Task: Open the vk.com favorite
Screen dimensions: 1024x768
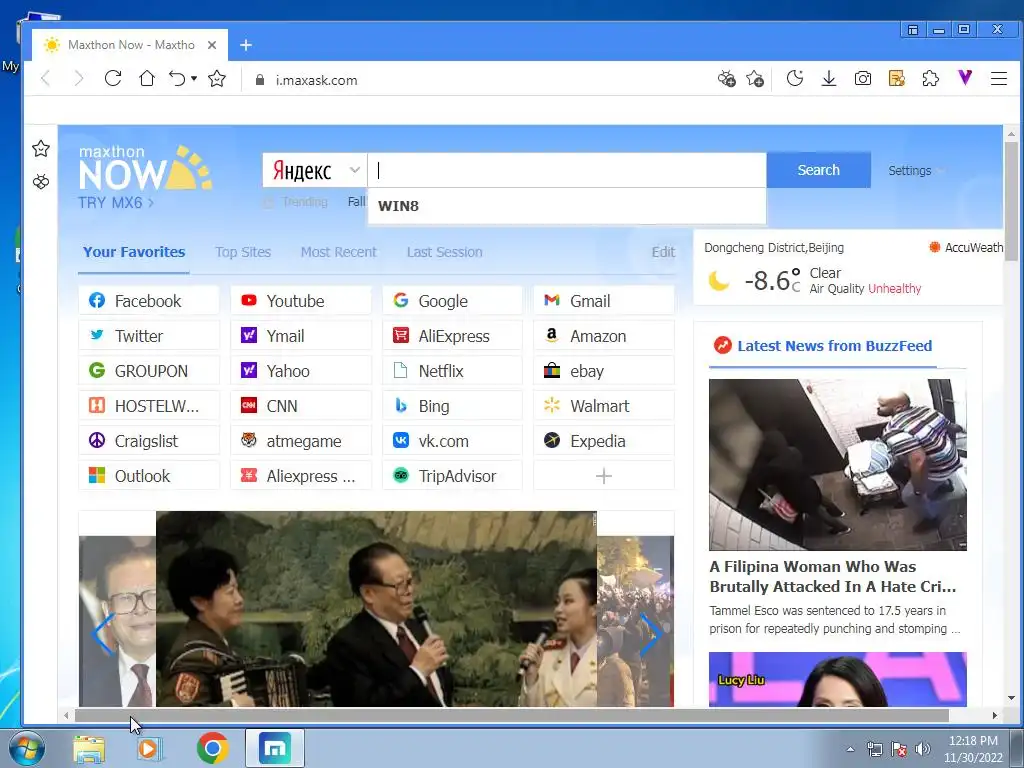Action: pos(452,441)
